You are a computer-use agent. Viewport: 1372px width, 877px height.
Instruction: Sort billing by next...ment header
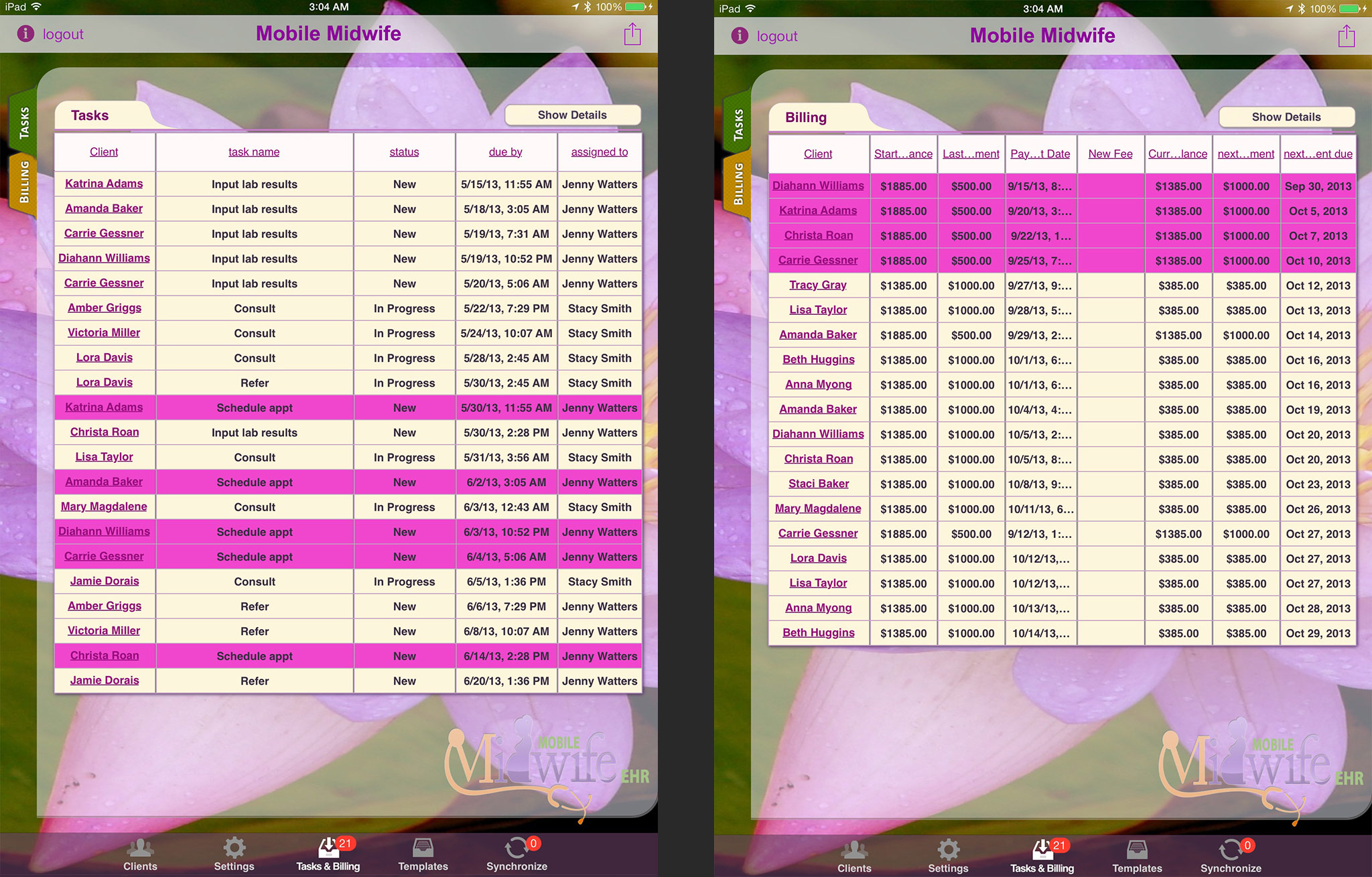click(x=1246, y=154)
